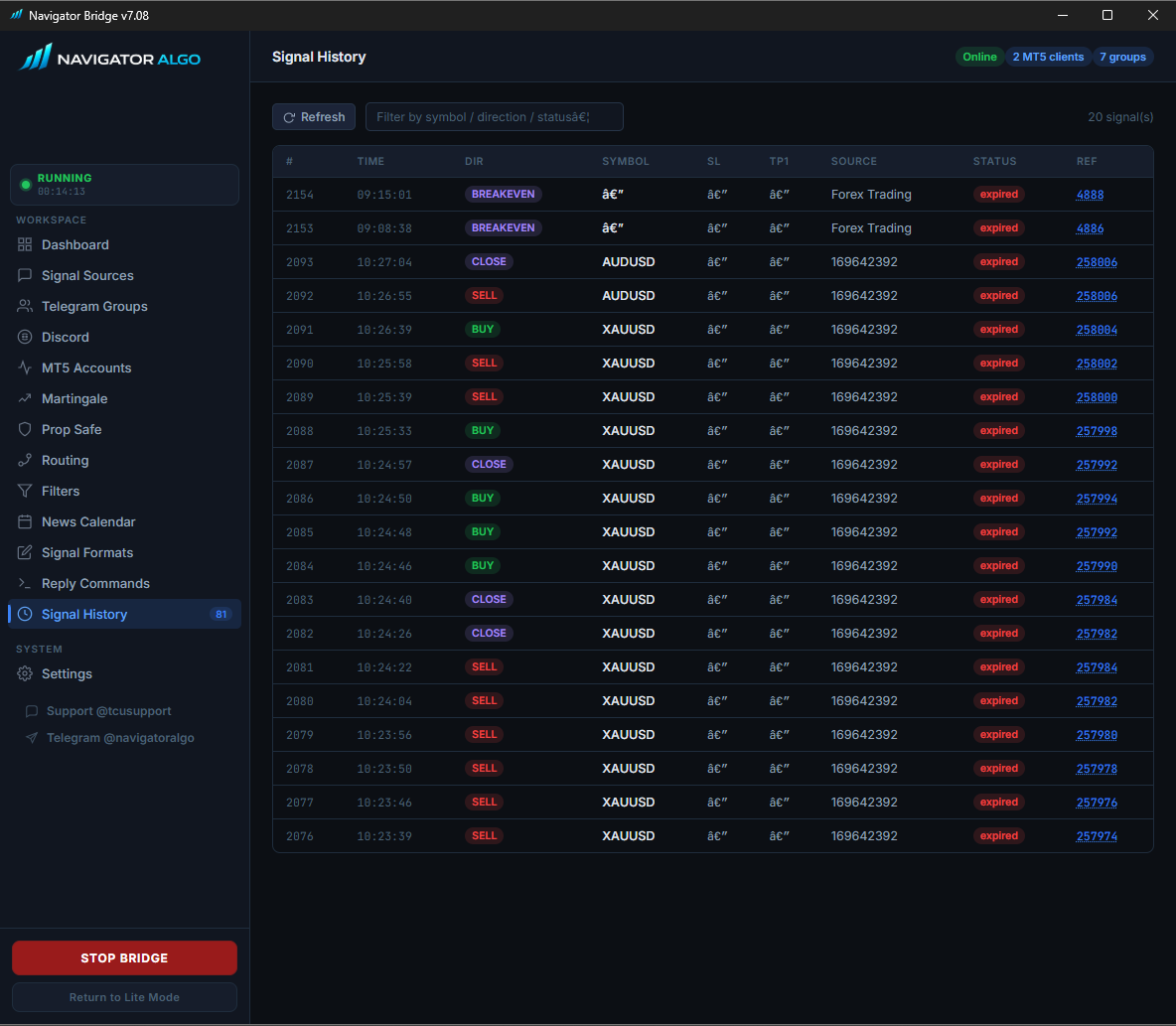The image size is (1176, 1026).
Task: Click Return to Lite Mode
Action: click(124, 997)
